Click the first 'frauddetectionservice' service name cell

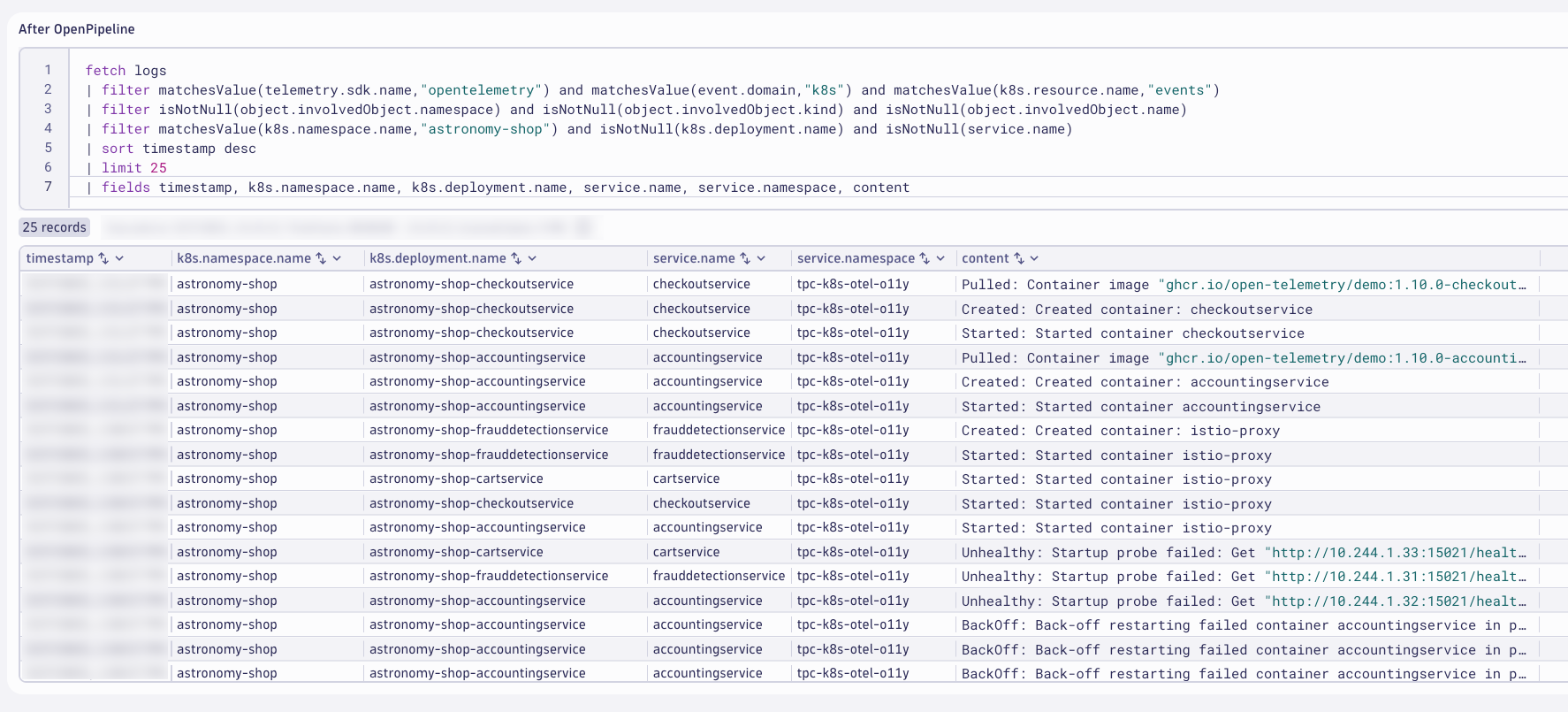pos(719,430)
